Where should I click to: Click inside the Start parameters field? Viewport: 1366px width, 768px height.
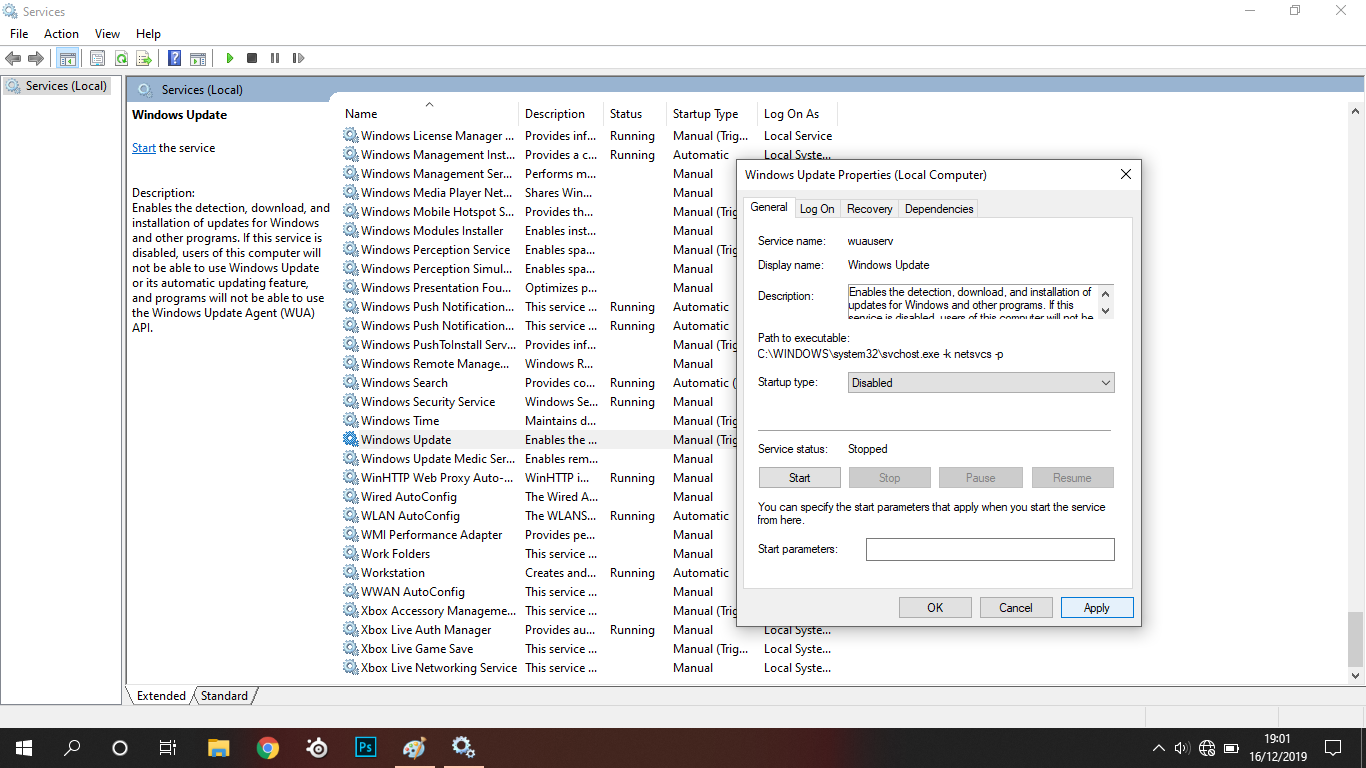point(989,549)
